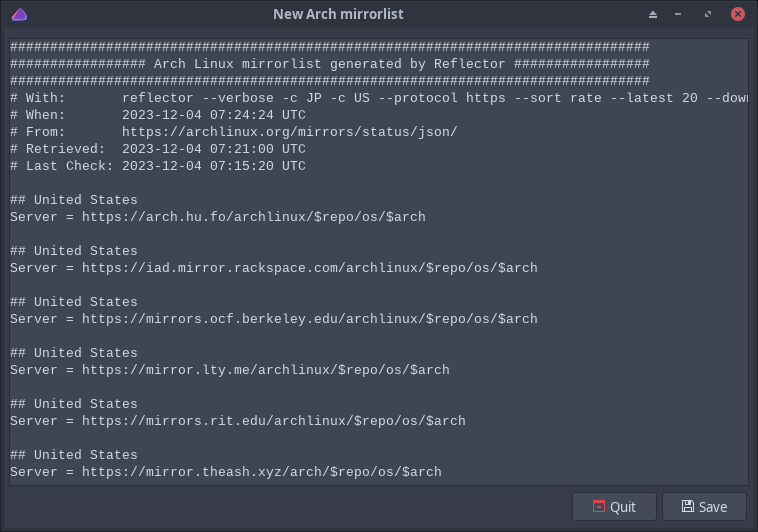
Task: Click the purple app icon in title bar
Action: (x=19, y=14)
